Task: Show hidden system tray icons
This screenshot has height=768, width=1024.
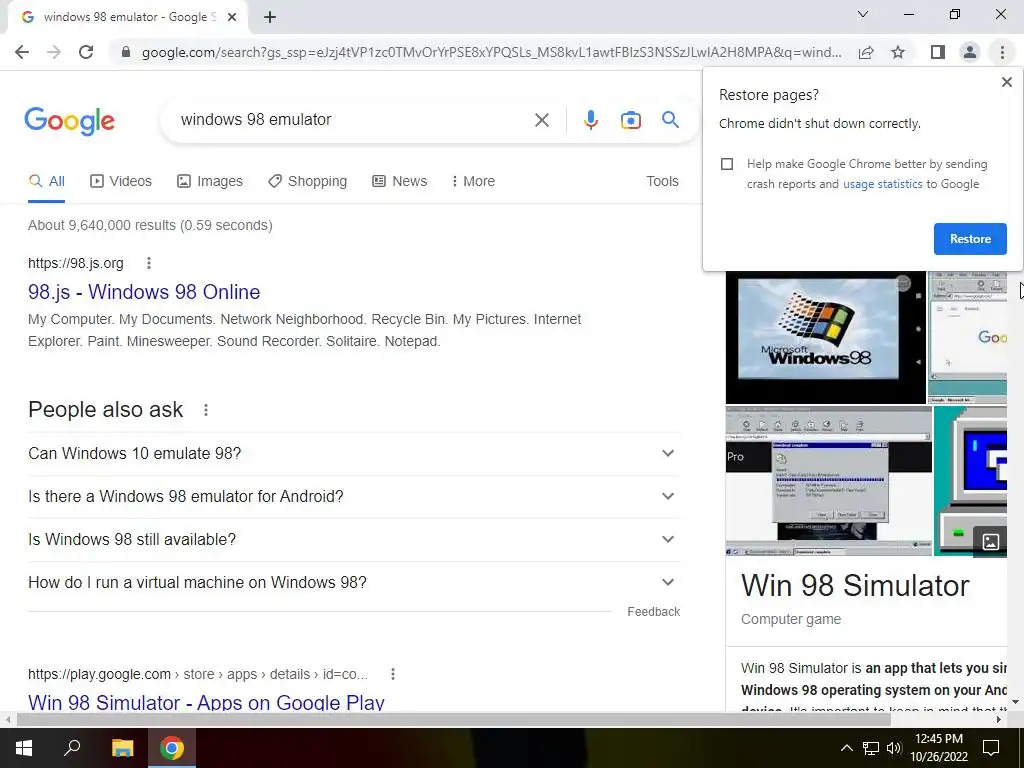Action: (x=846, y=748)
